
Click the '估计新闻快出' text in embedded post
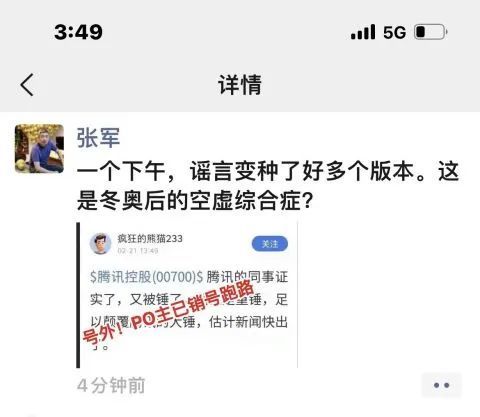click(x=248, y=322)
